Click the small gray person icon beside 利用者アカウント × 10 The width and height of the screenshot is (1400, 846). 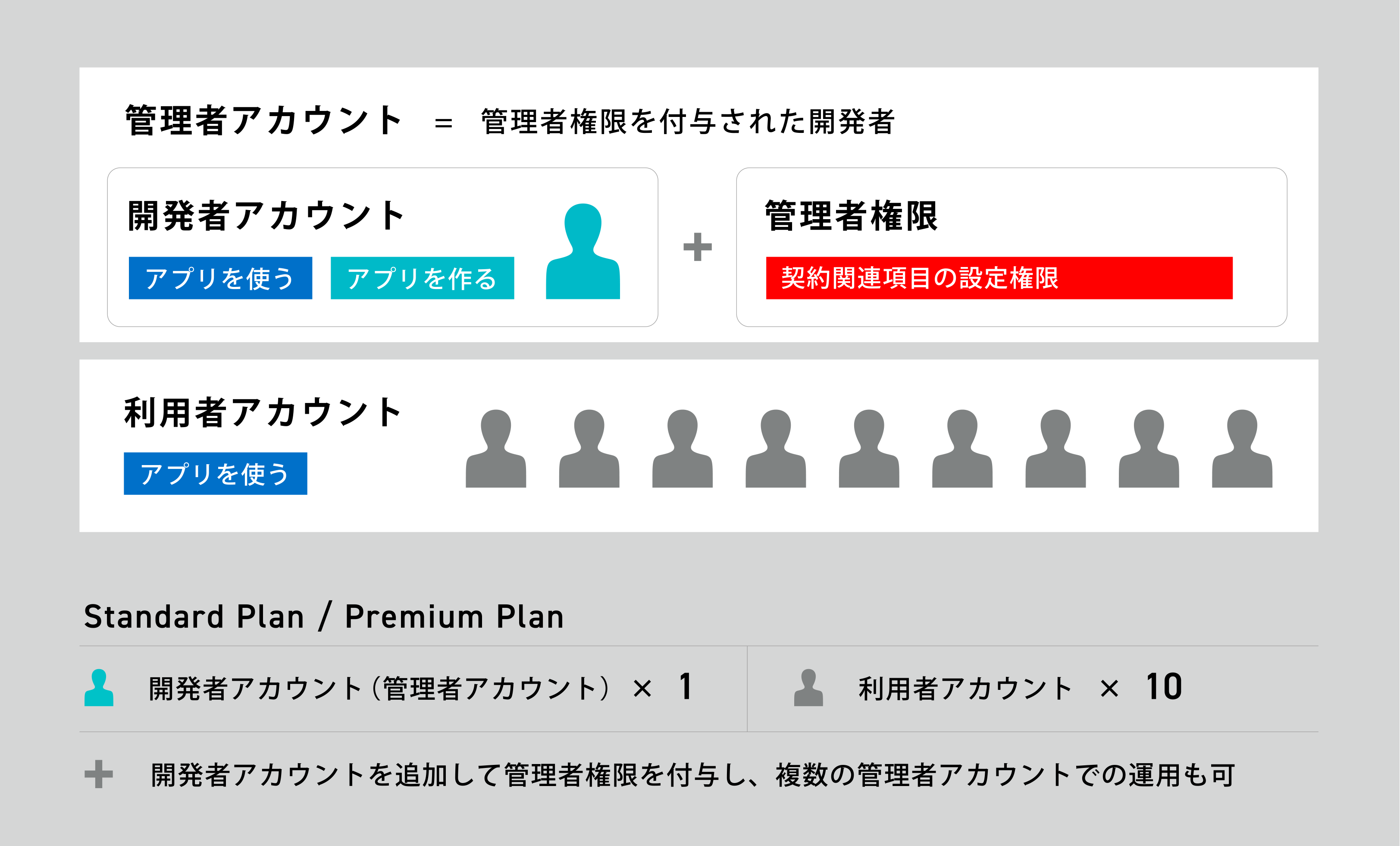point(808,687)
